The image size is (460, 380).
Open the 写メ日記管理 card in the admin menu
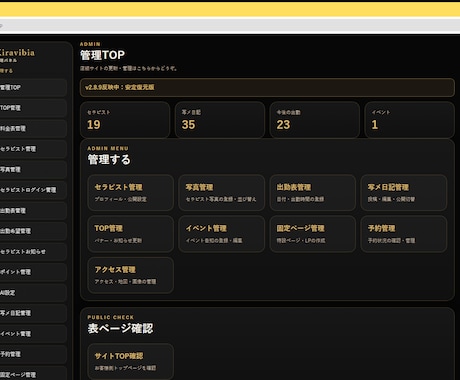pos(404,193)
